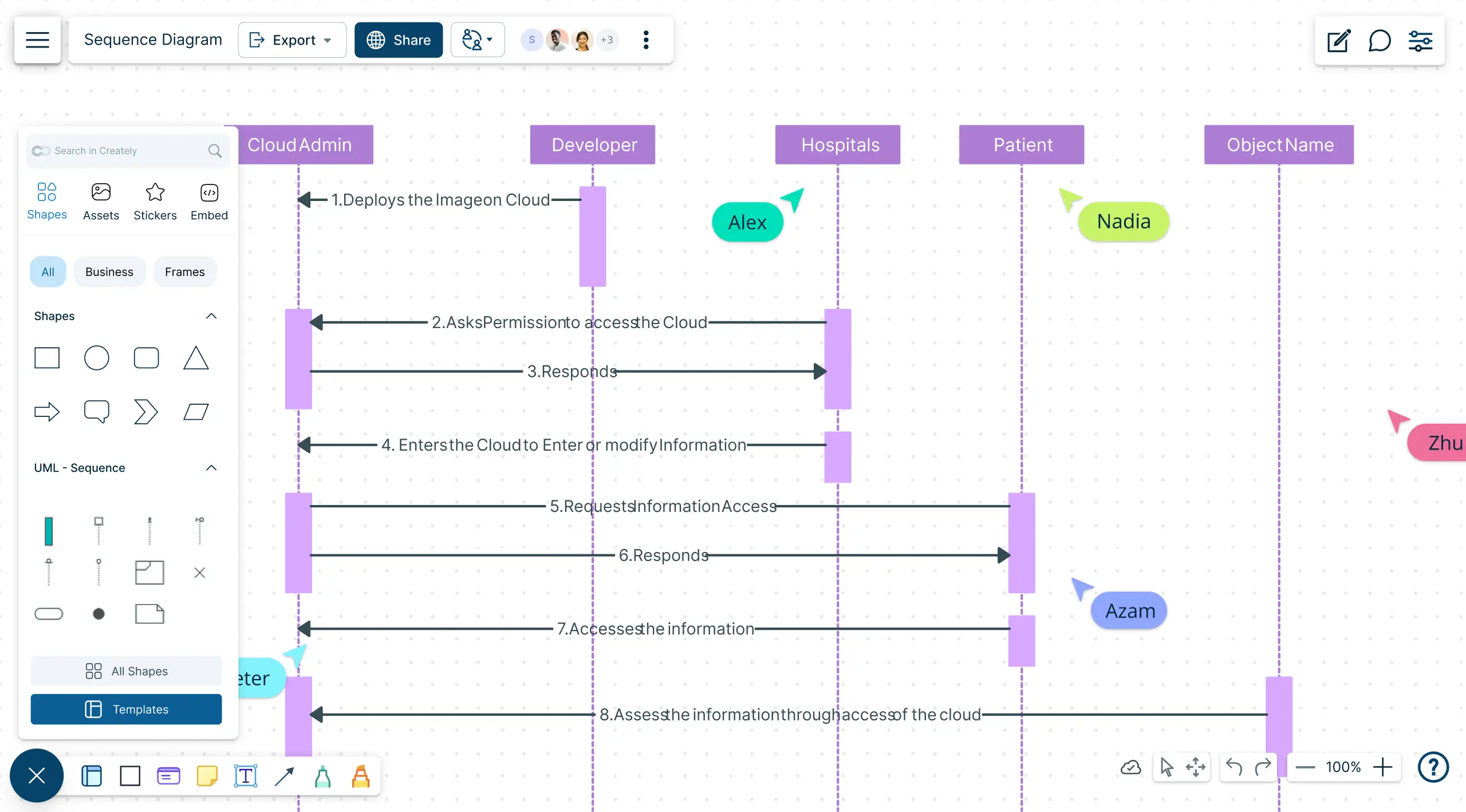Select the All shapes filter tab
The height and width of the screenshot is (812, 1466).
pos(47,271)
